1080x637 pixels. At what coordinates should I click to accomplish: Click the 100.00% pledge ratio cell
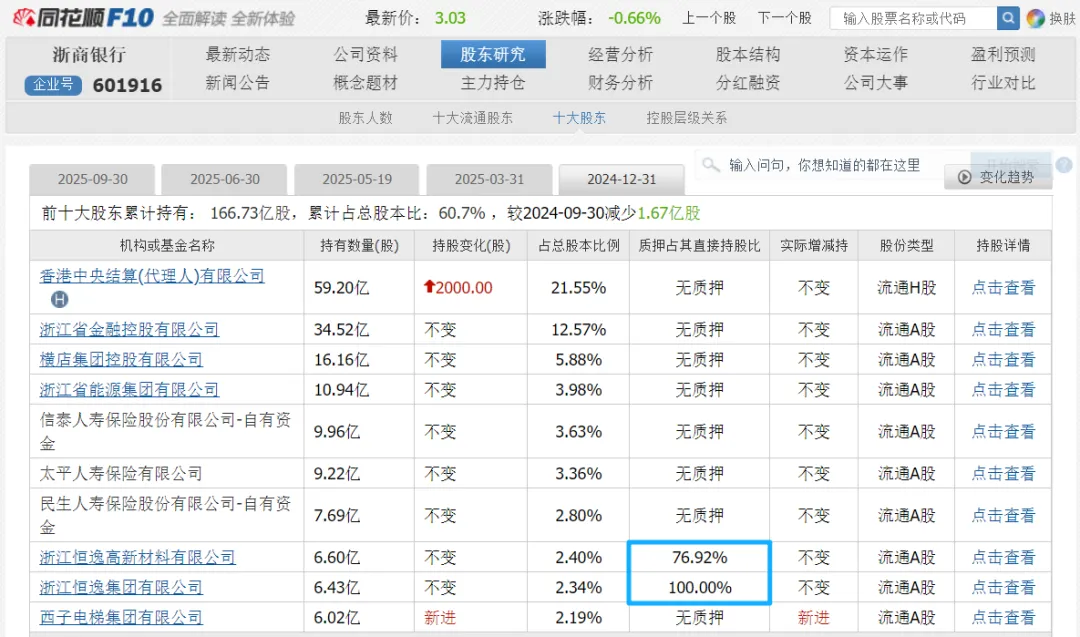tap(699, 587)
